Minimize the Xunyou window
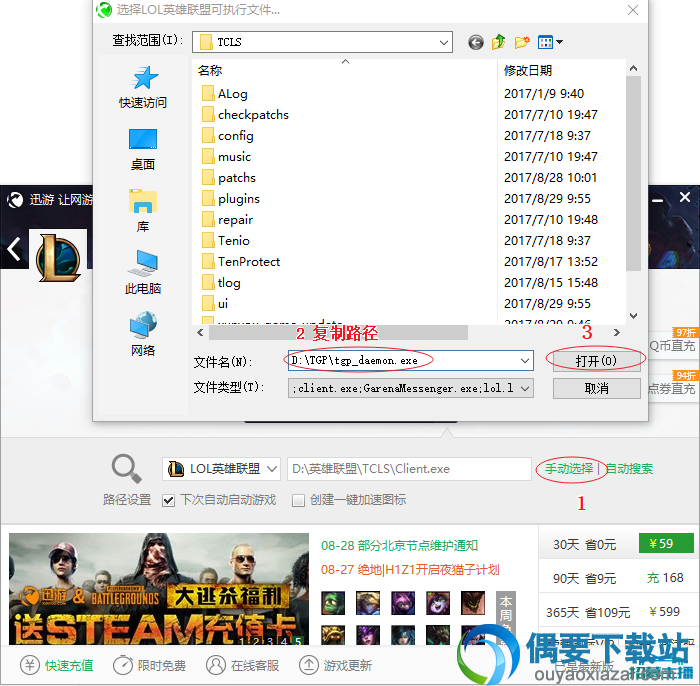 tap(657, 199)
